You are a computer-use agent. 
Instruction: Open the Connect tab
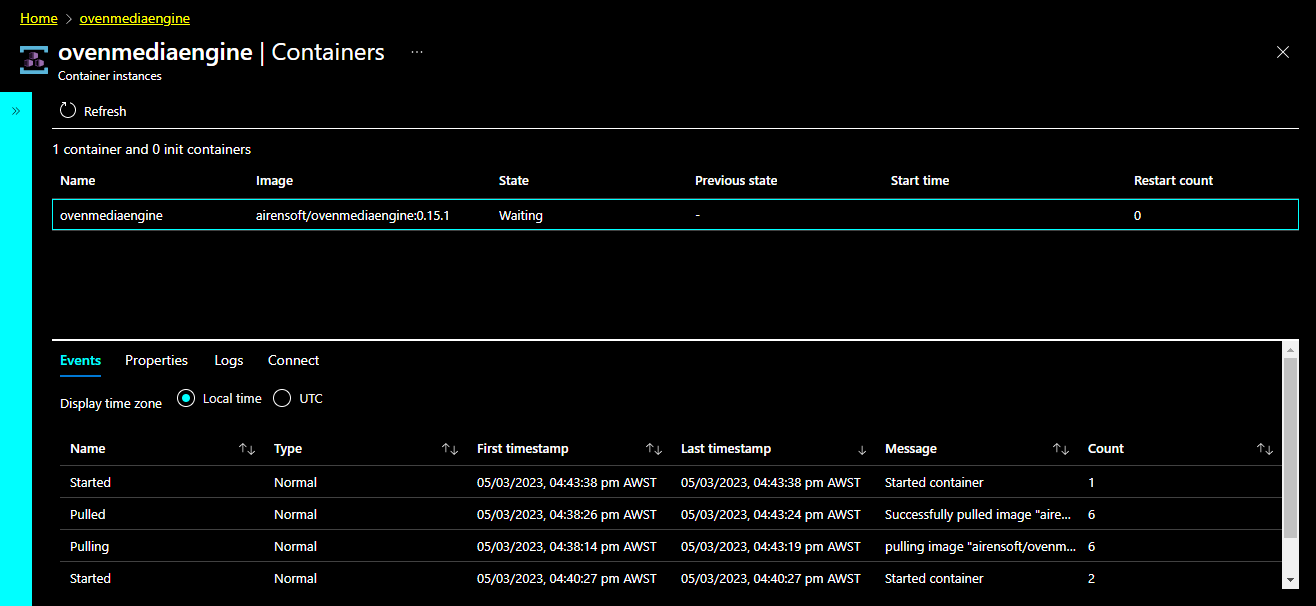click(292, 360)
